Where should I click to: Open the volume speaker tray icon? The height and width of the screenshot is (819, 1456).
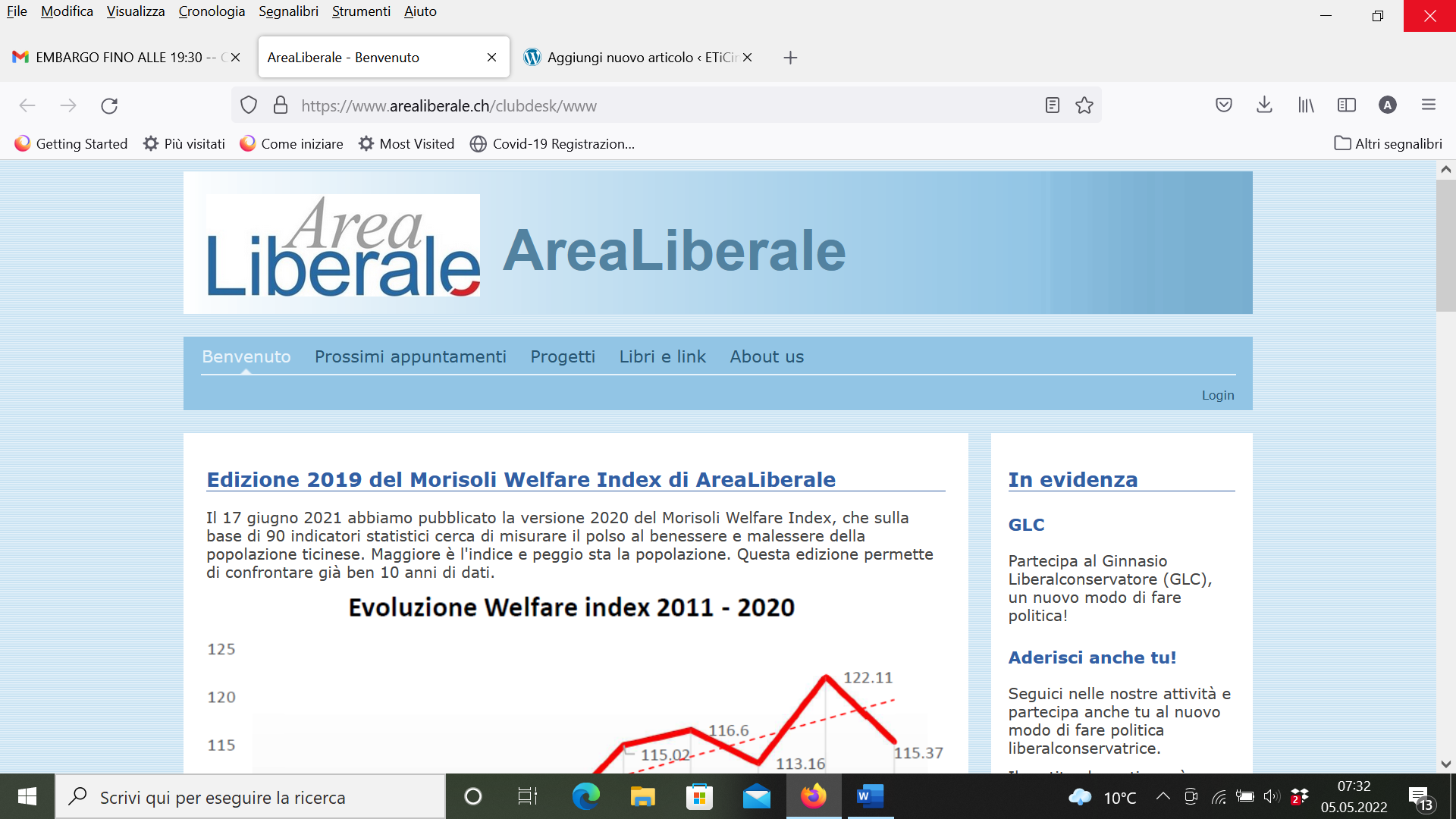pyautogui.click(x=1272, y=796)
